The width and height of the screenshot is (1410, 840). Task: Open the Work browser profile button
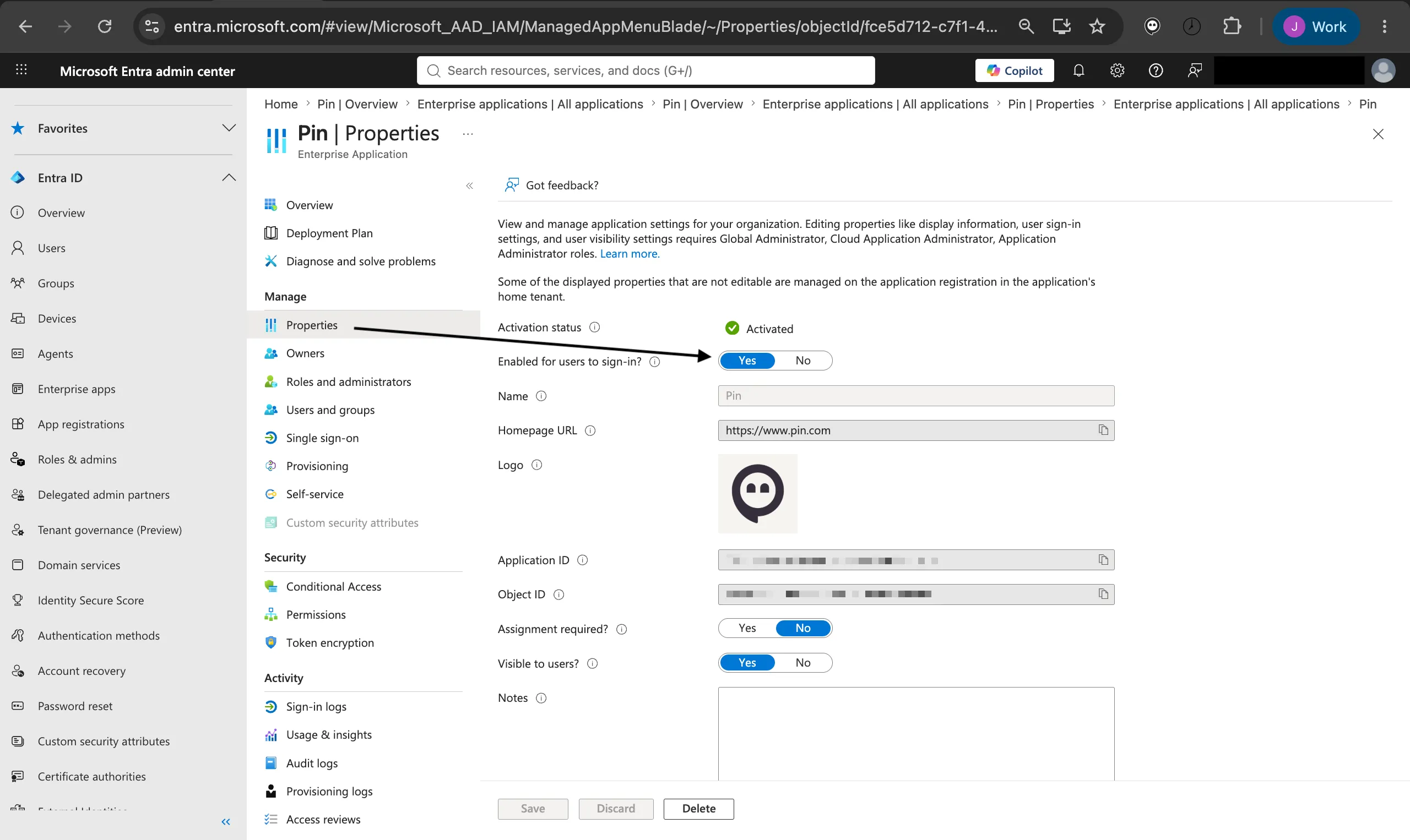(1316, 26)
